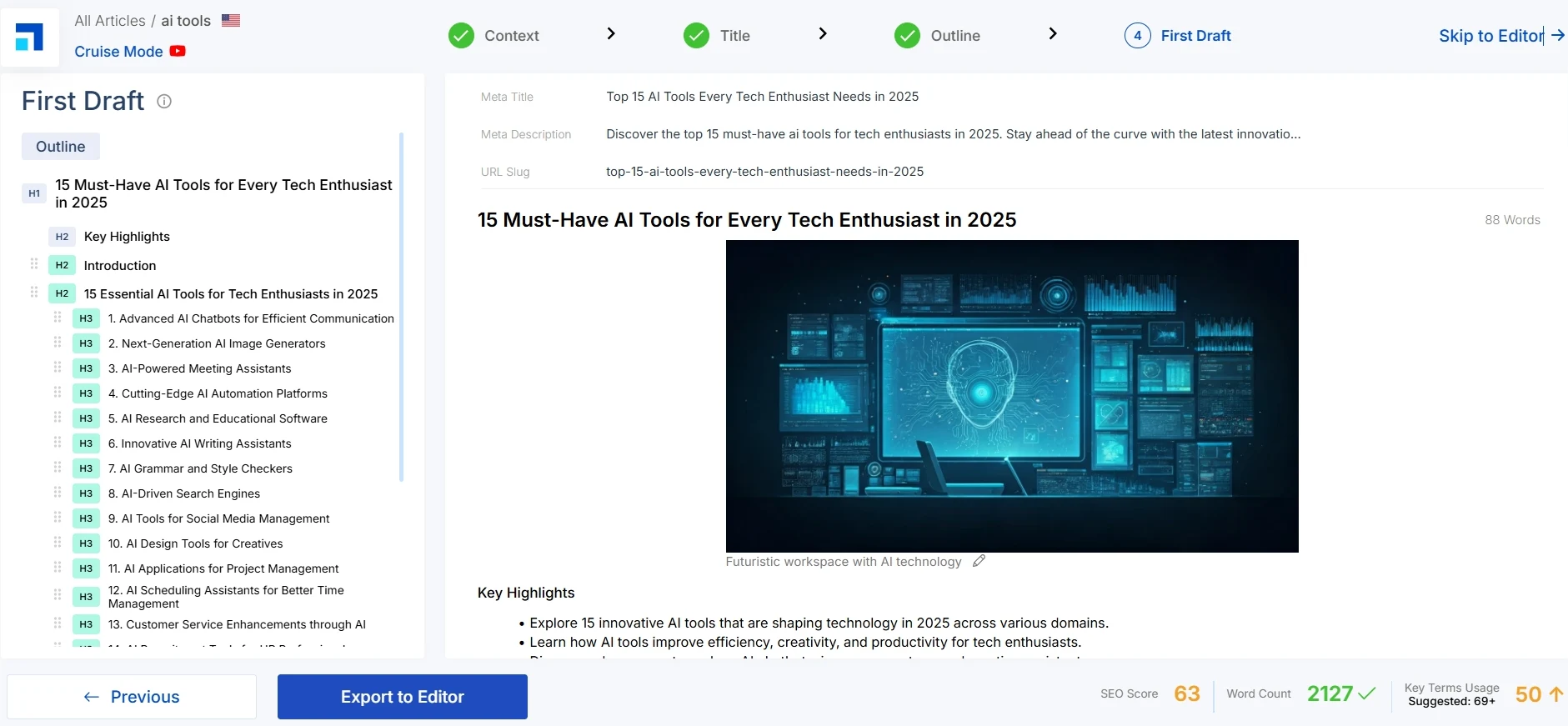Go back with the Previous button
This screenshot has width=1568, height=726.
pyautogui.click(x=132, y=697)
